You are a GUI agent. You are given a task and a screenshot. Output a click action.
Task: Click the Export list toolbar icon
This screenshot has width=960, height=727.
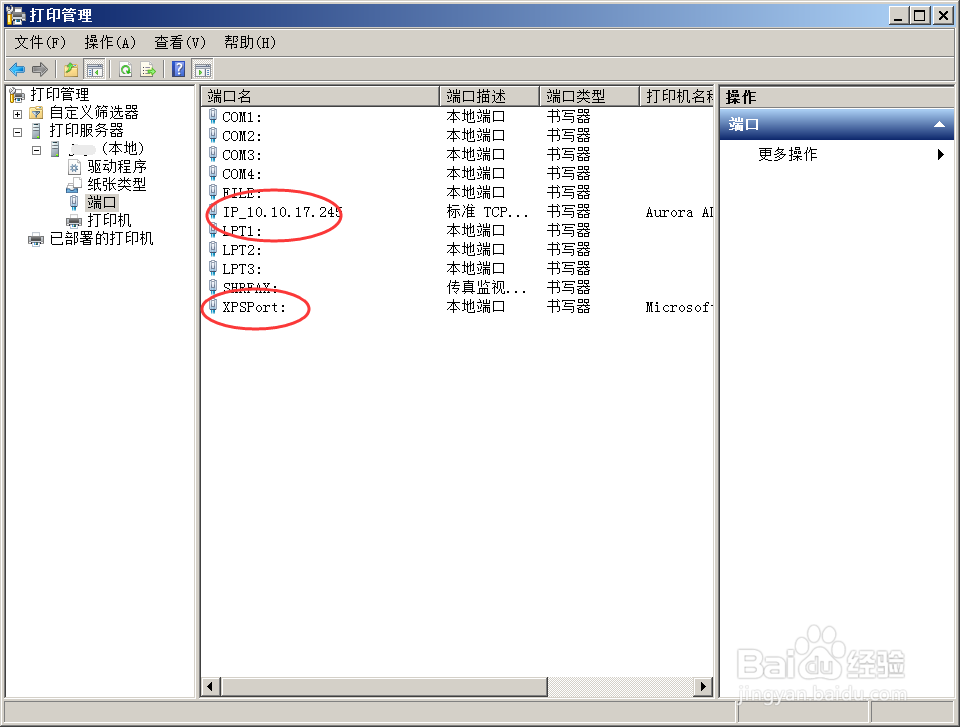pyautogui.click(x=148, y=69)
